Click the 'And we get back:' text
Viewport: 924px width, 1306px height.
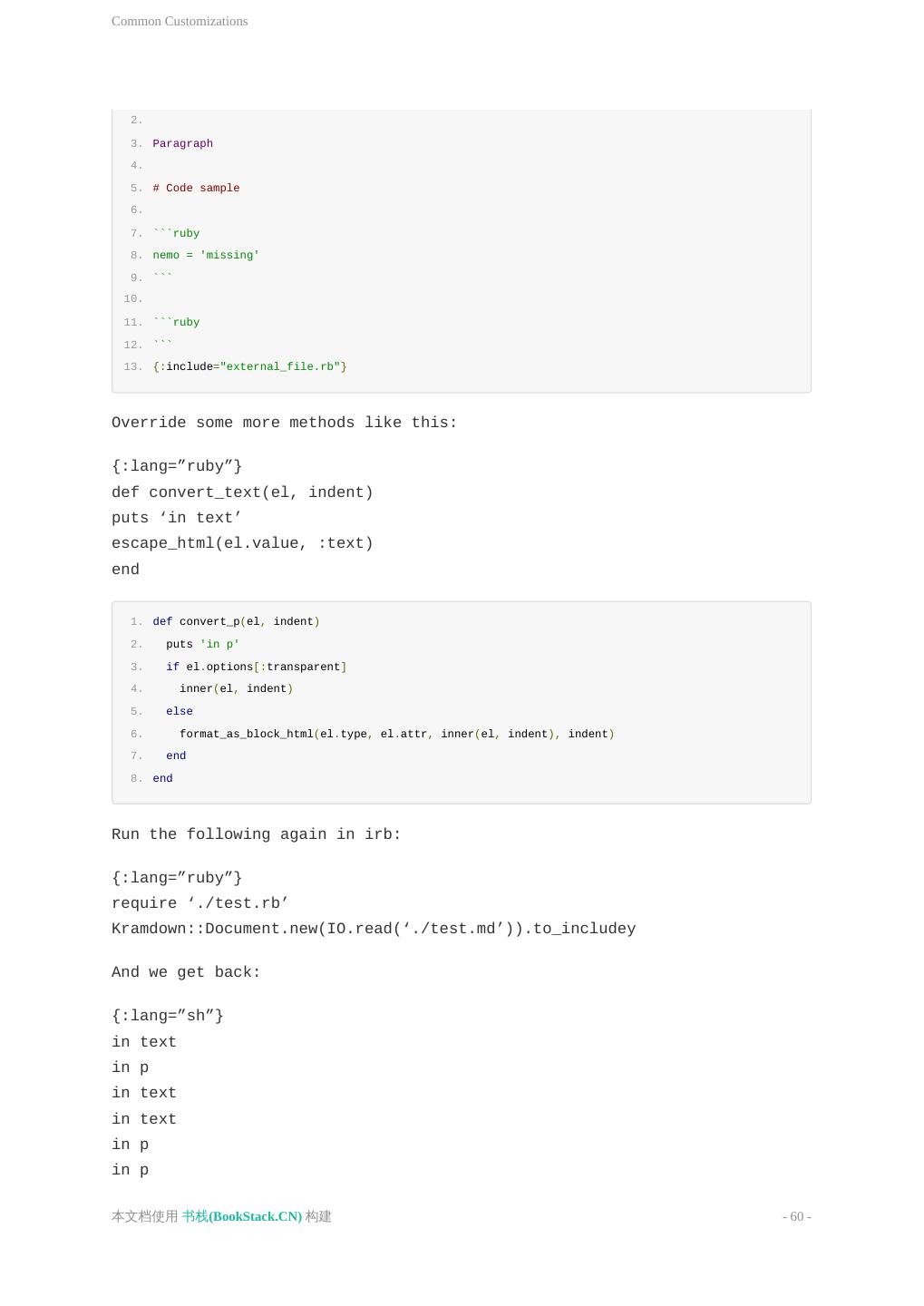pyautogui.click(x=186, y=972)
